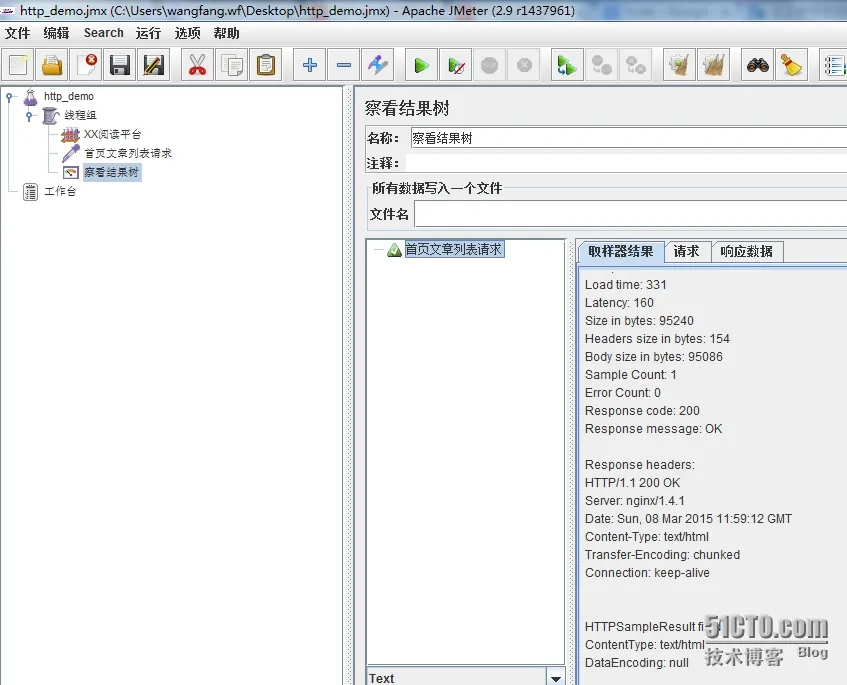The image size is (847, 685).
Task: Select http_demo in the tree
Action: 69,96
